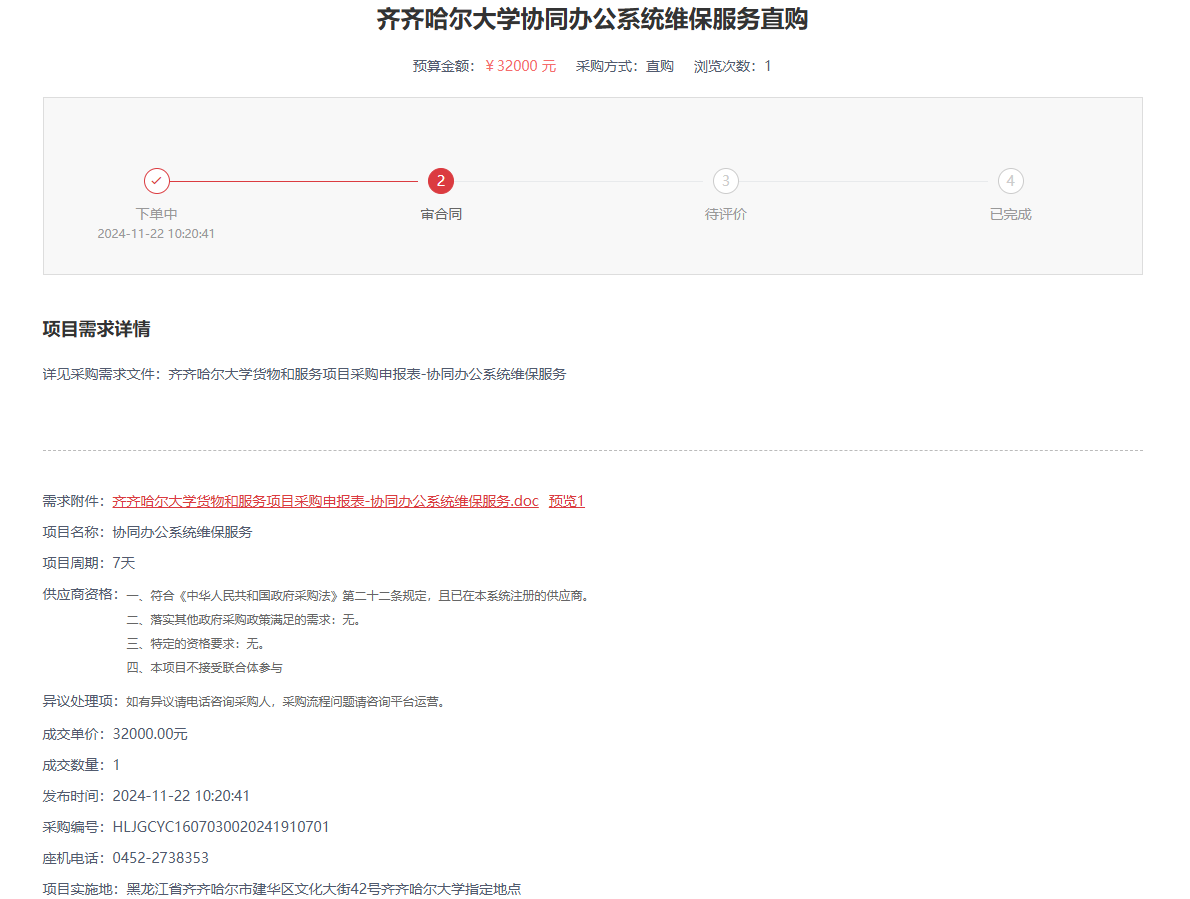The width and height of the screenshot is (1190, 899).
Task: Click the 项目实施地 address text
Action: click(x=323, y=889)
